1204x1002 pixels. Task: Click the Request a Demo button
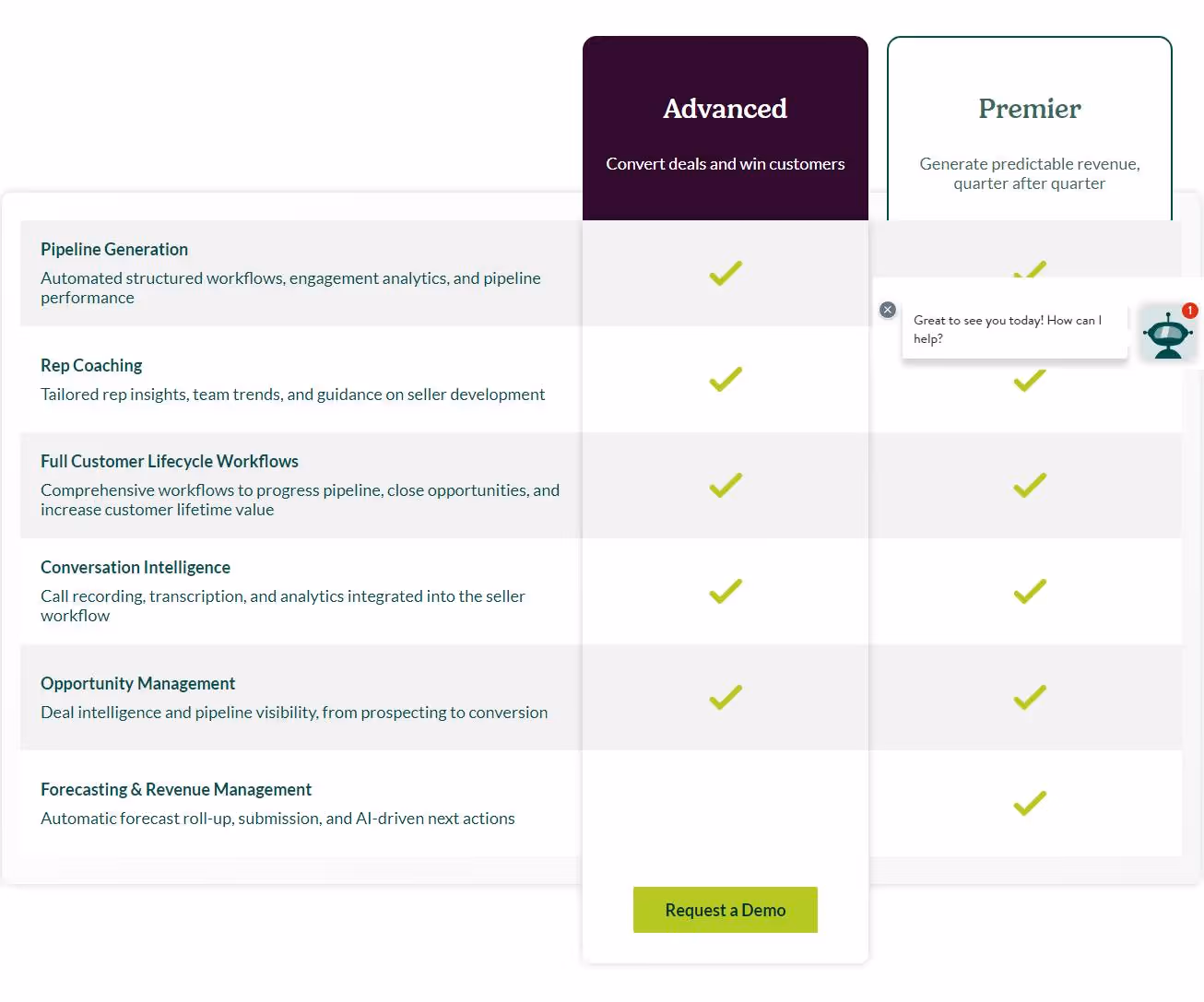(725, 910)
